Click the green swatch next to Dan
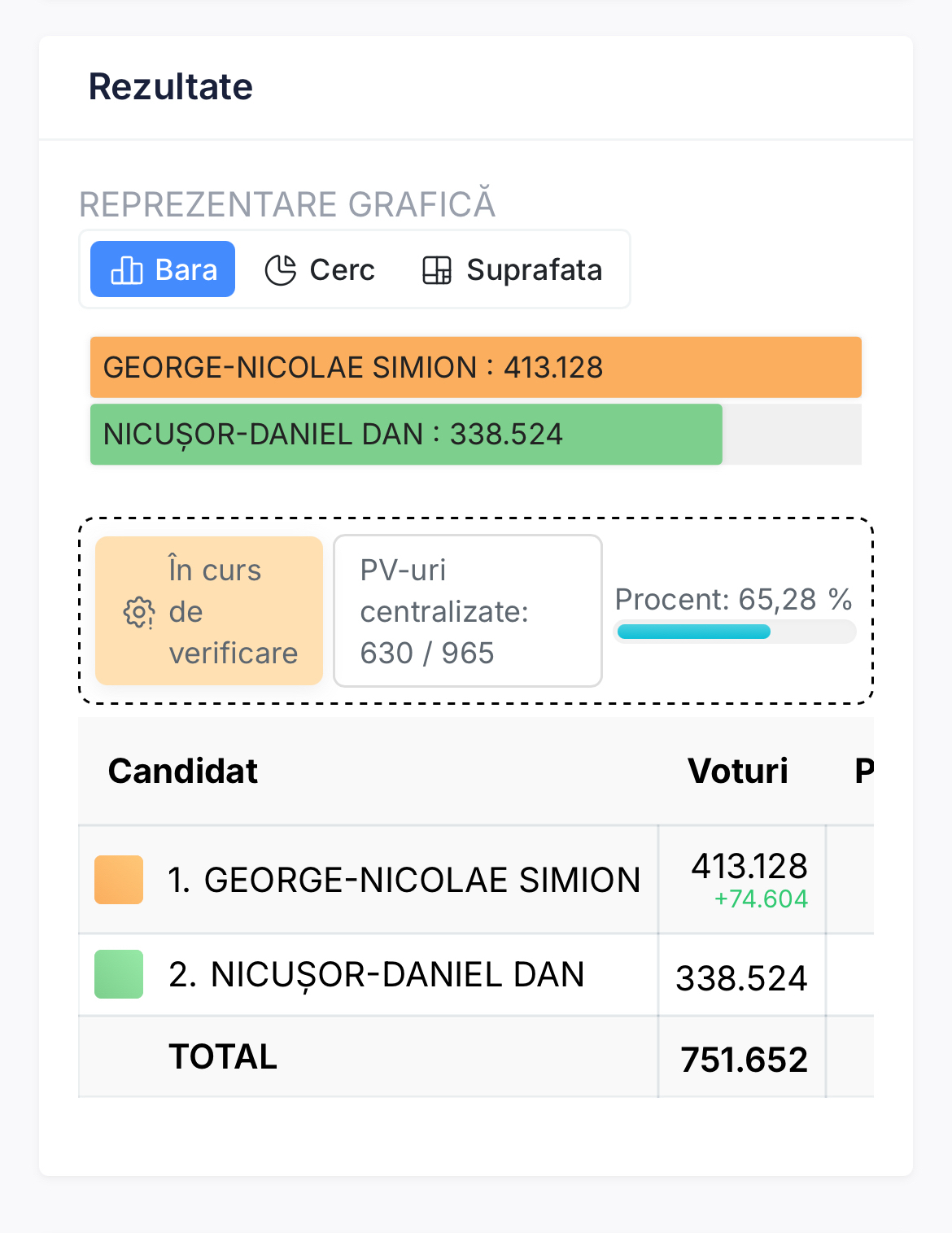The width and height of the screenshot is (952, 1233). (x=119, y=974)
